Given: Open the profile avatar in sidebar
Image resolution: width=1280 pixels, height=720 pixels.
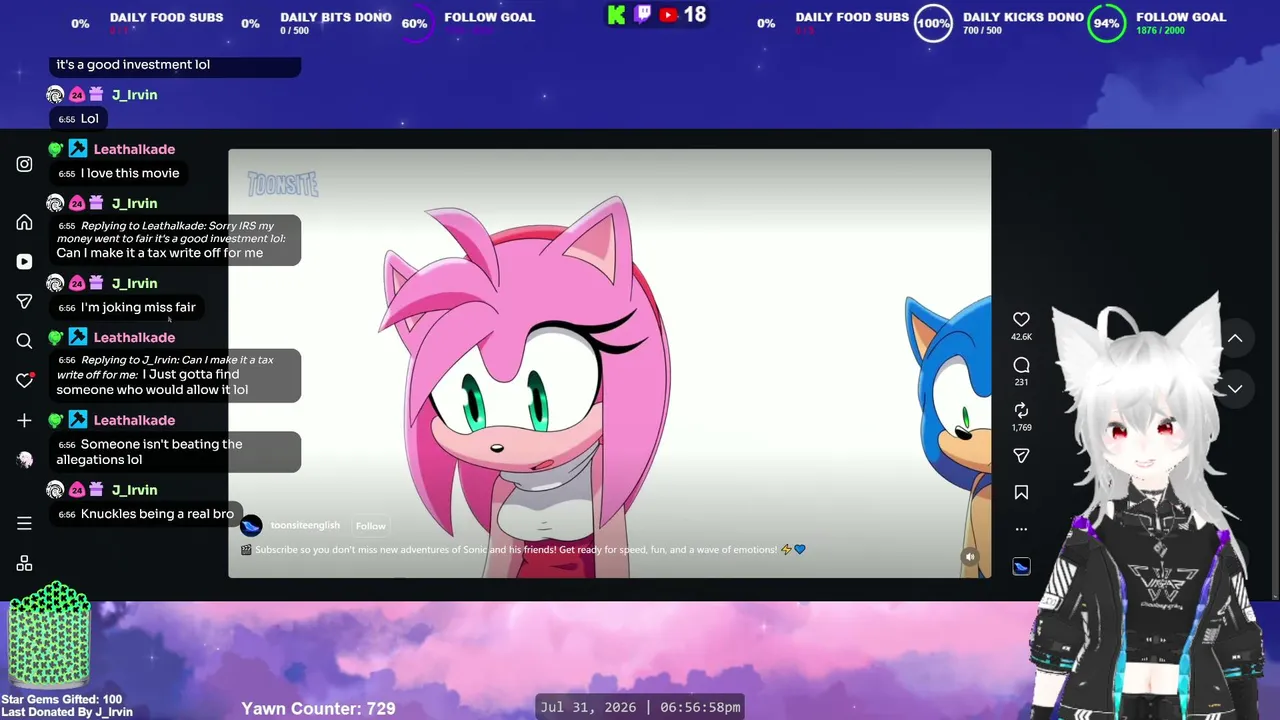Looking at the screenshot, I should tap(24, 460).
